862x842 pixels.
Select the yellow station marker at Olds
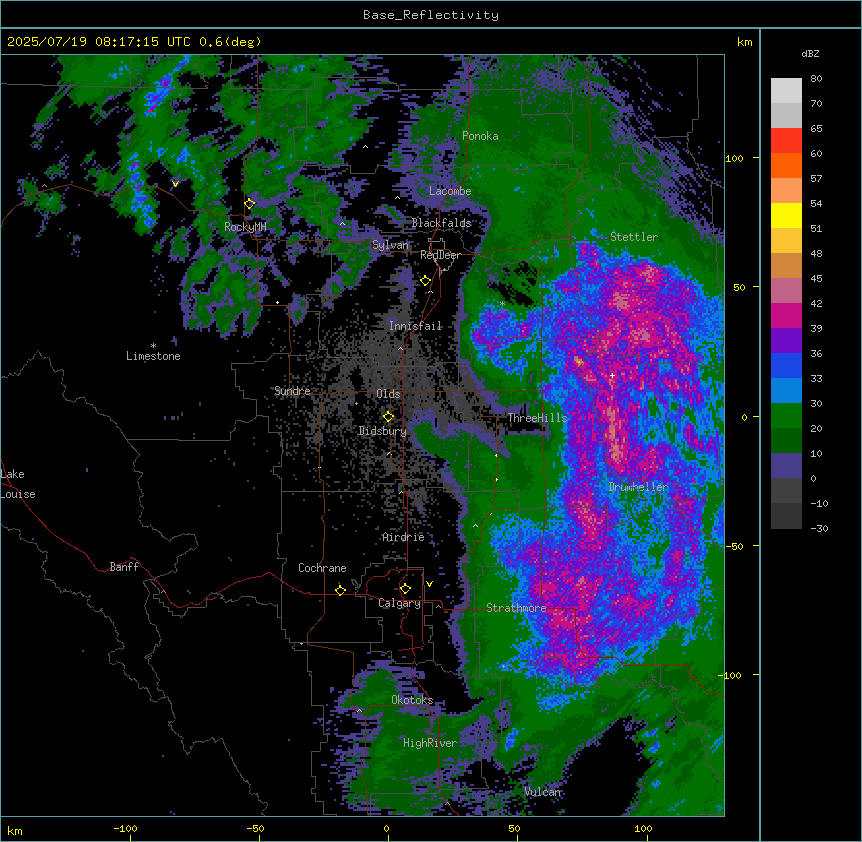click(389, 417)
